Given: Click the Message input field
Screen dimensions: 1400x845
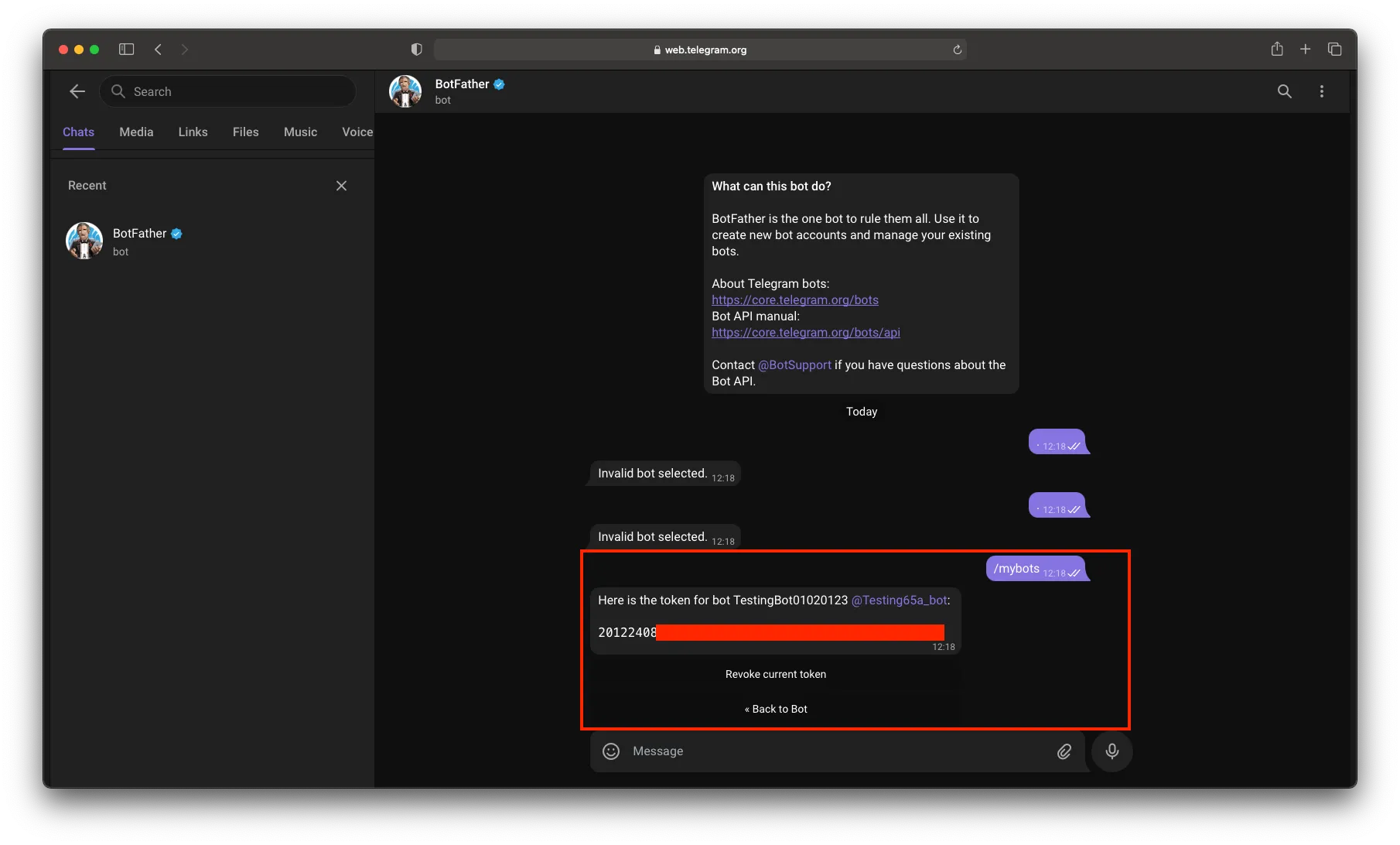Looking at the screenshot, I should point(838,751).
